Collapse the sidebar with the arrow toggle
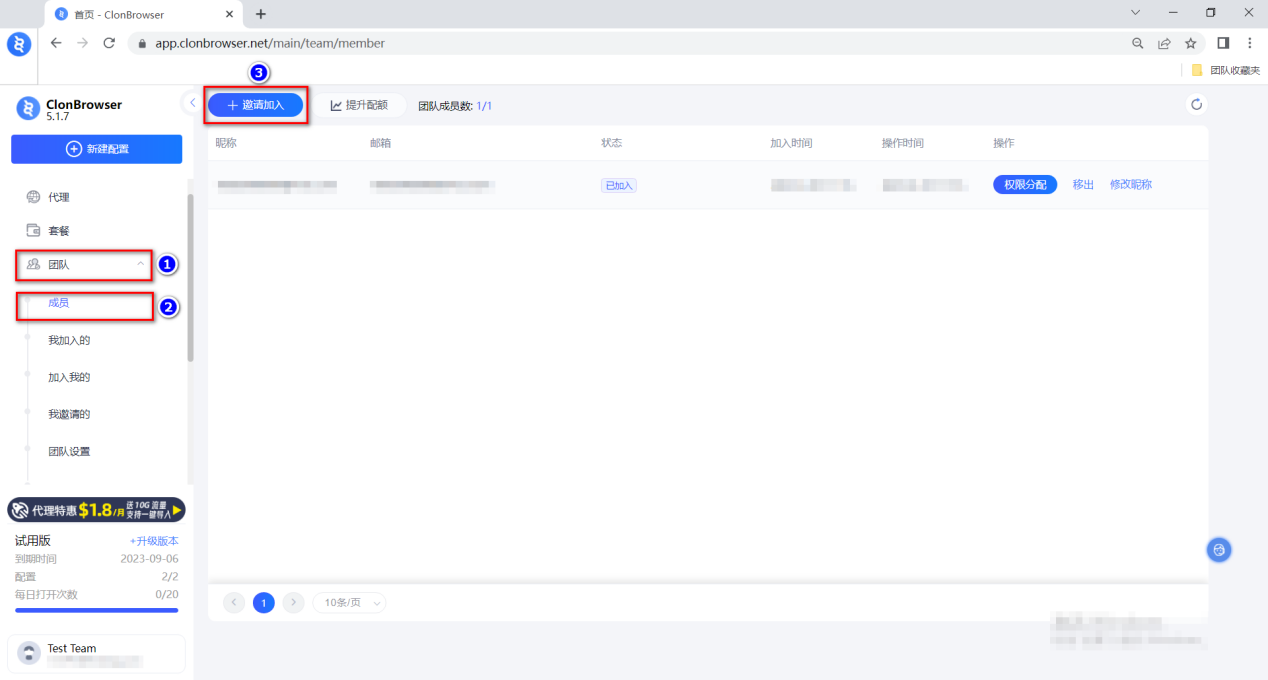 coord(192,103)
